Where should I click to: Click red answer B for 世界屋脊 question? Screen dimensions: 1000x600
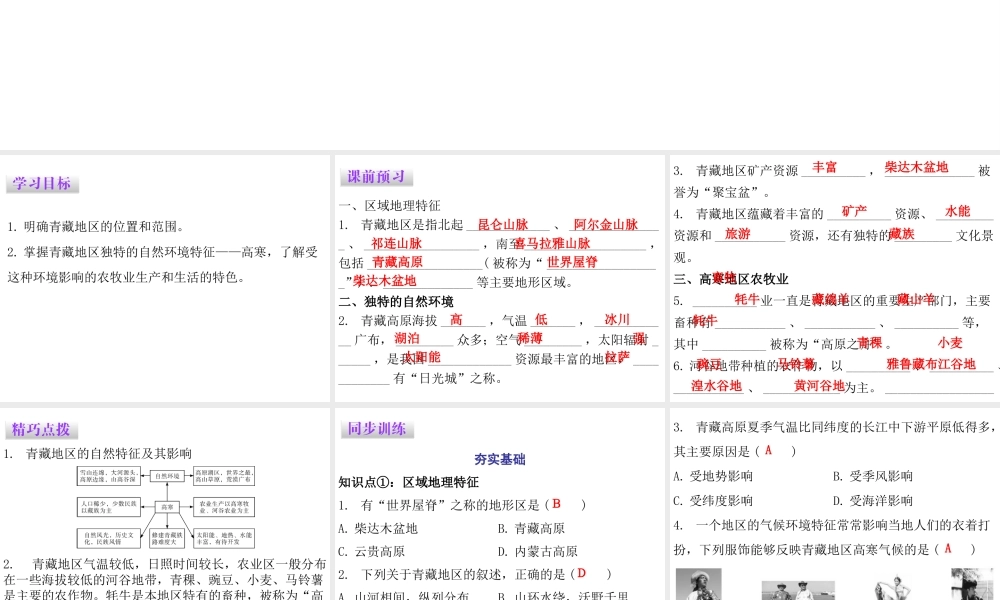[x=556, y=504]
